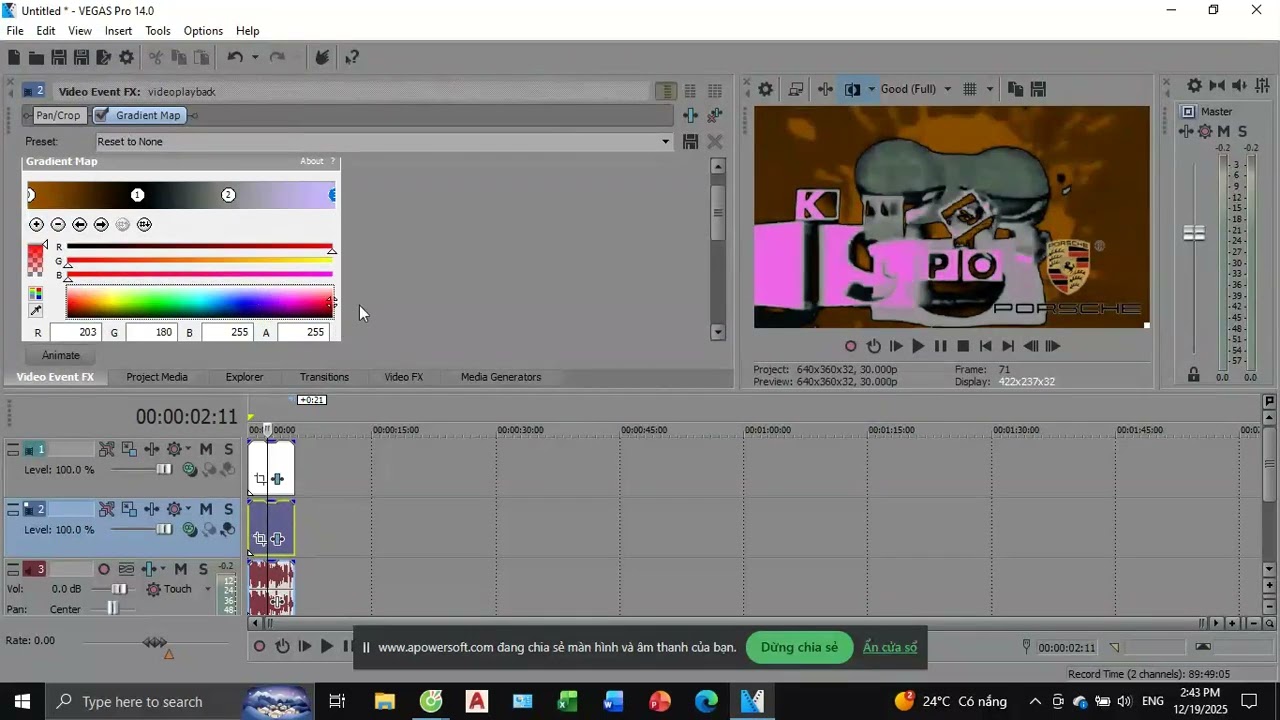The width and height of the screenshot is (1280, 720).
Task: Expand Split Screen View options arrow
Action: pos(871,89)
